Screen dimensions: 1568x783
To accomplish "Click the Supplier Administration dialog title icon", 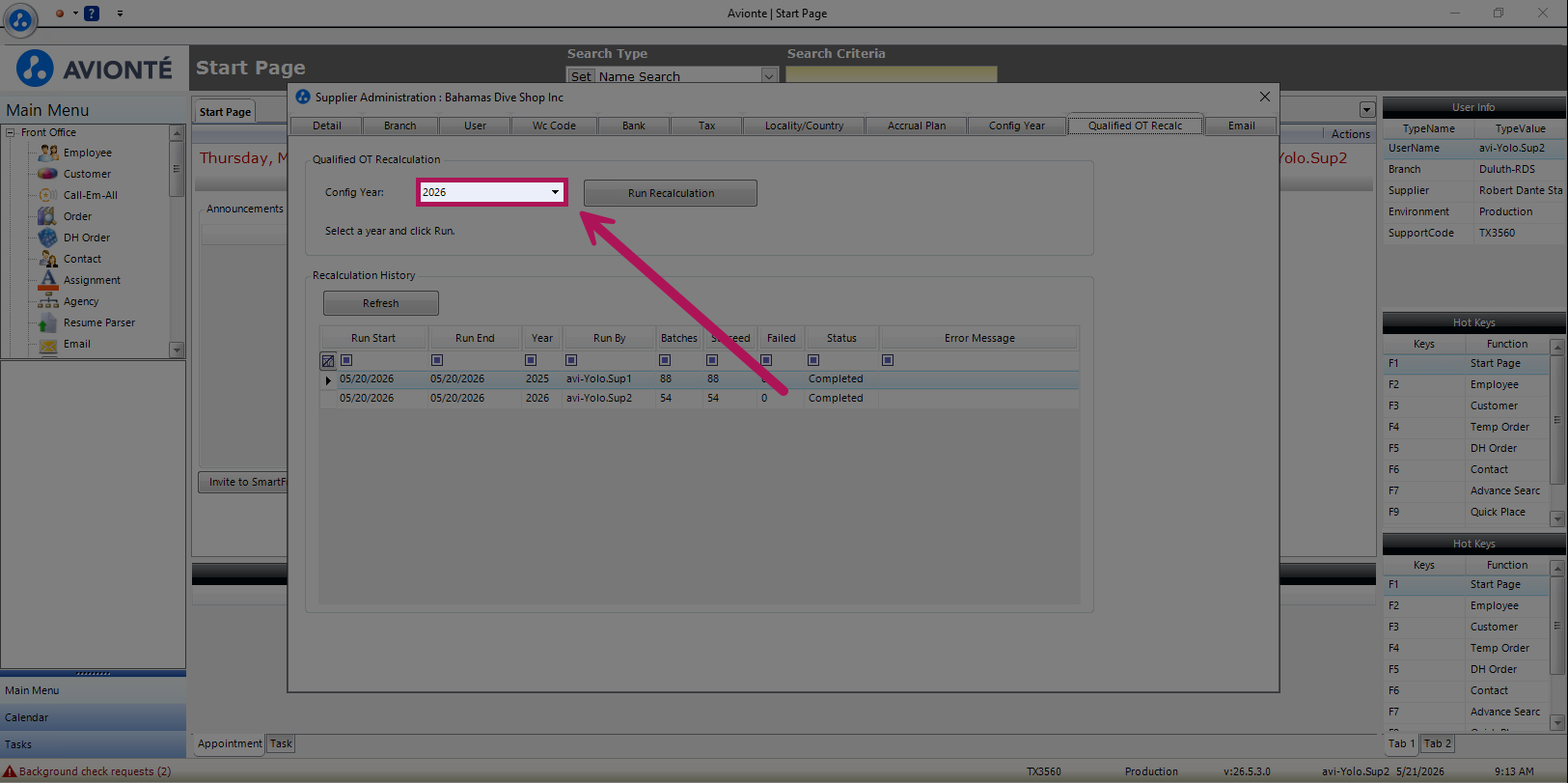I will 303,97.
